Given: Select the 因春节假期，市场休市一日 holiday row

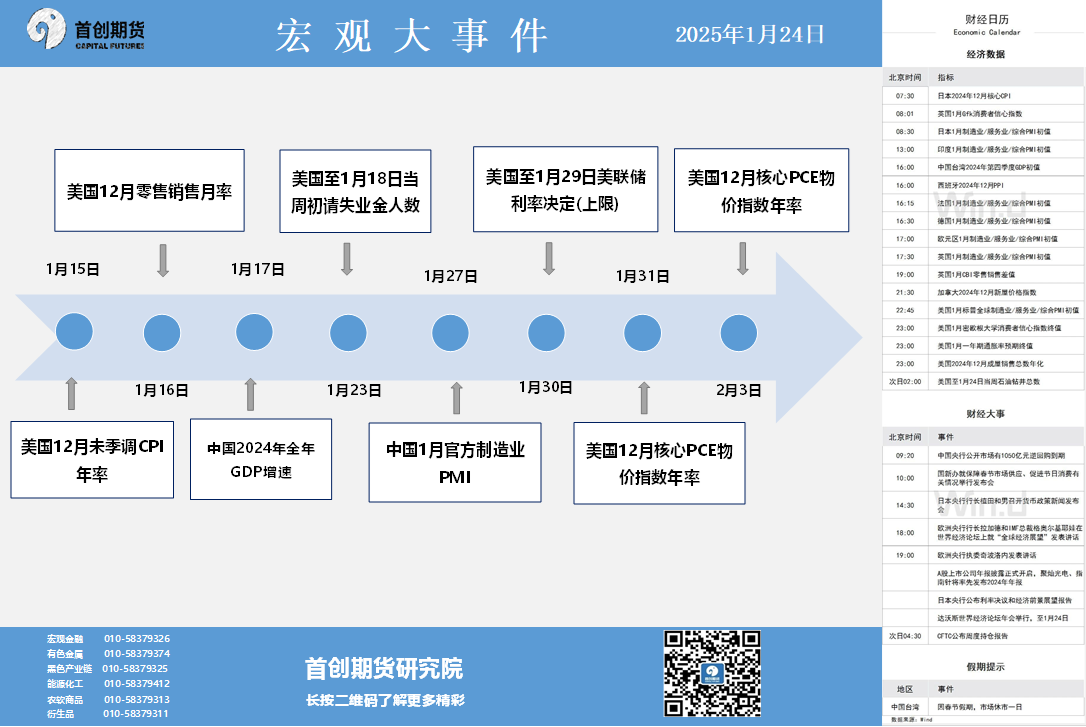Looking at the screenshot, I should [x=983, y=707].
